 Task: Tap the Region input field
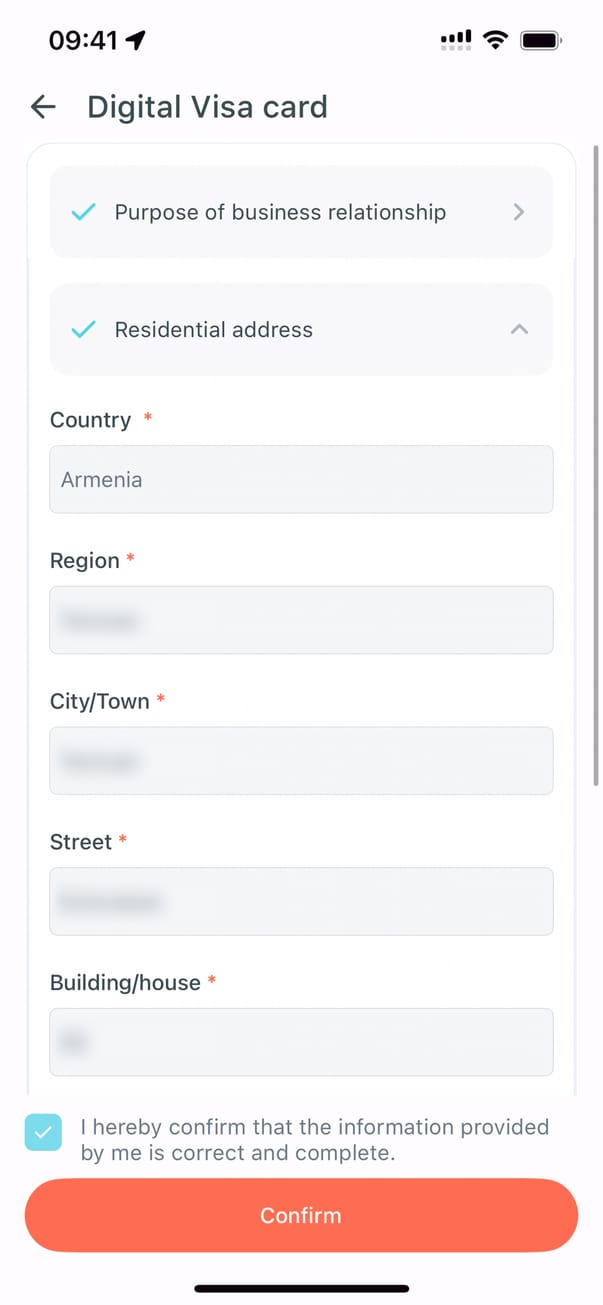(x=301, y=621)
